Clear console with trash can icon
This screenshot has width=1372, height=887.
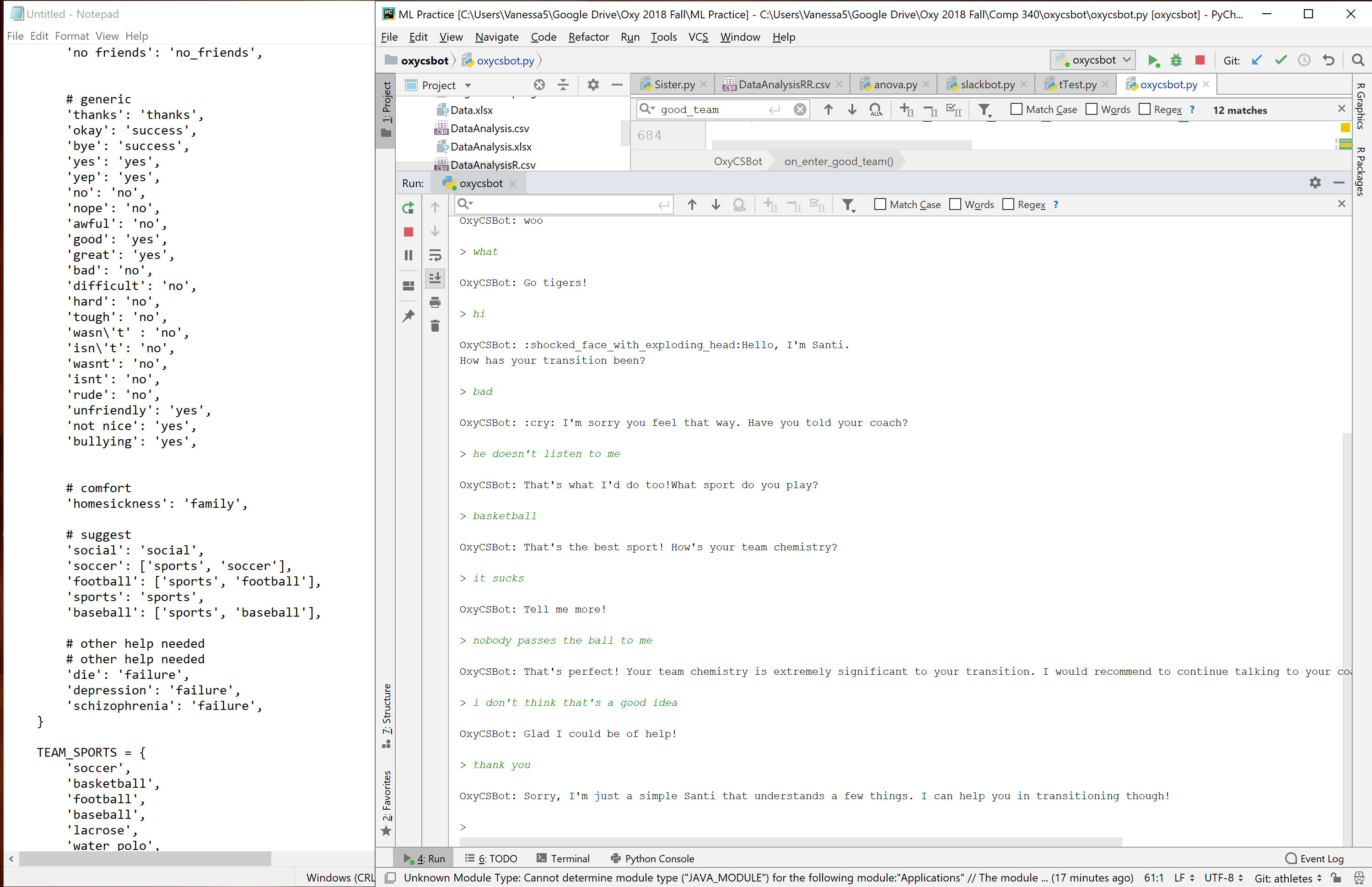pos(435,326)
